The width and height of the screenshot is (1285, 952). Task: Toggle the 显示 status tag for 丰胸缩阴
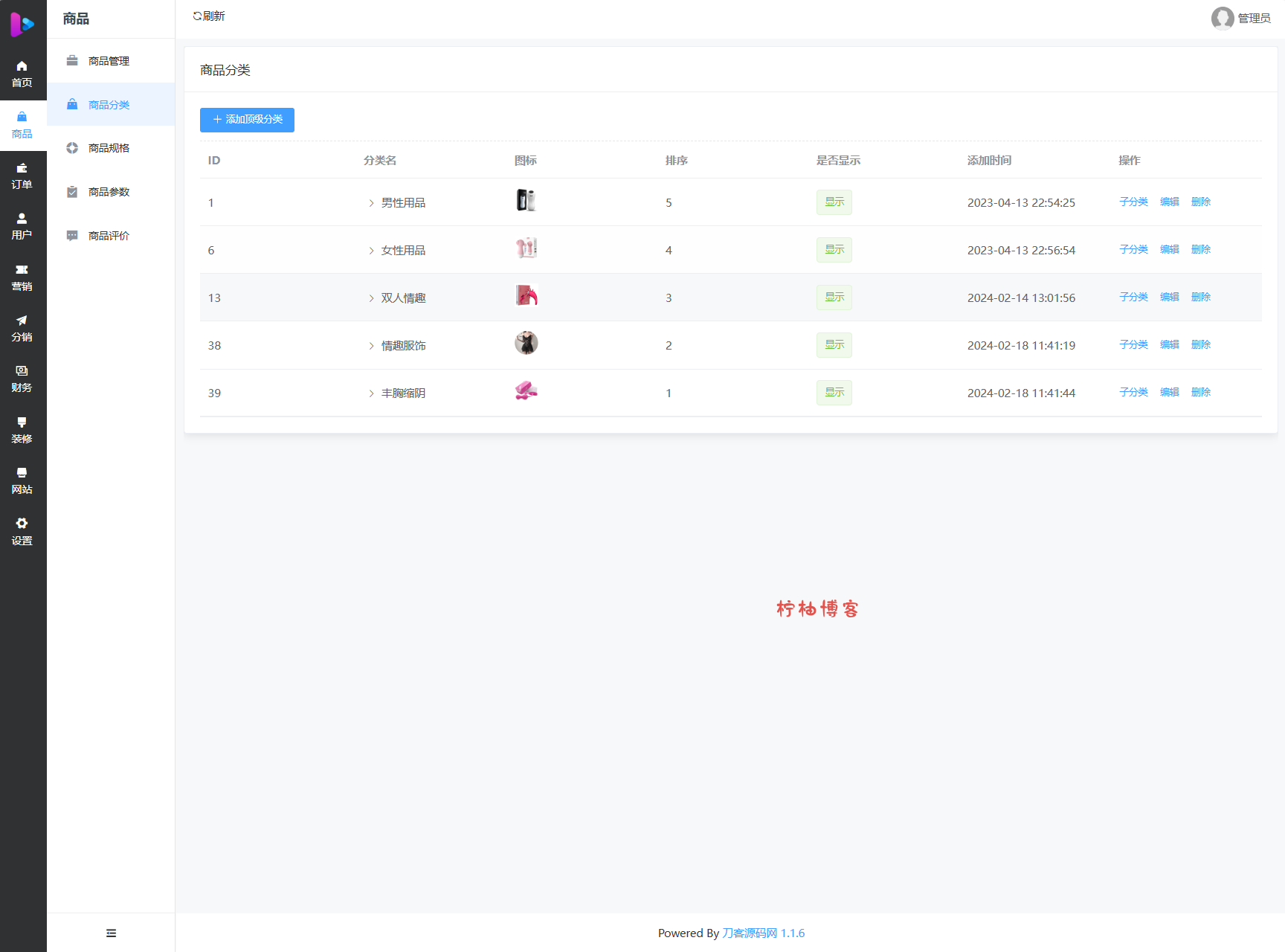(834, 393)
